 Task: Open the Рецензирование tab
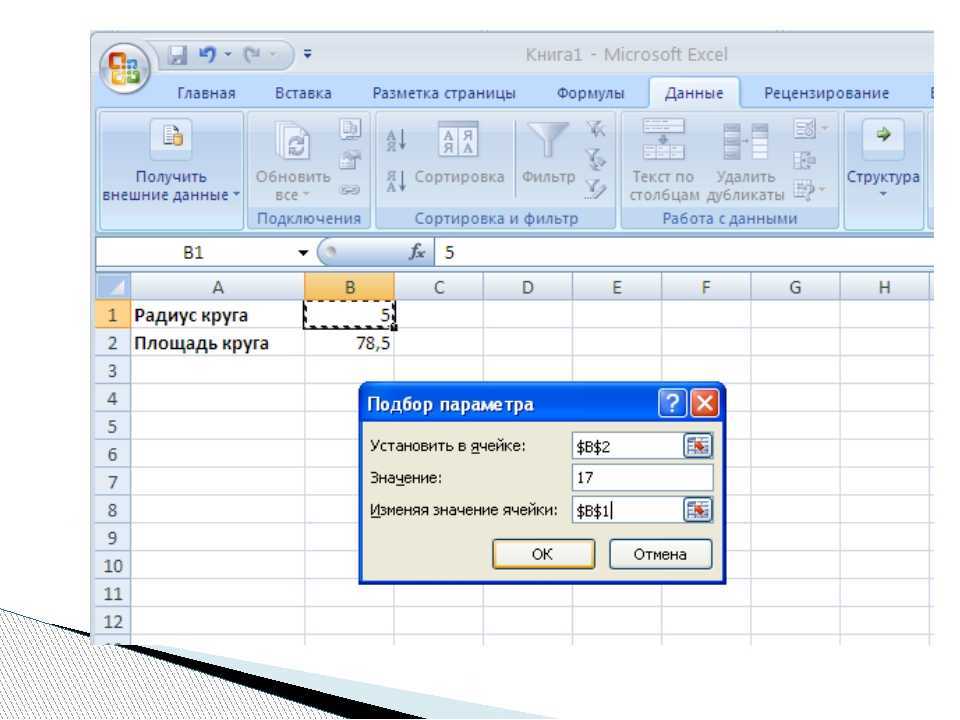(x=827, y=93)
